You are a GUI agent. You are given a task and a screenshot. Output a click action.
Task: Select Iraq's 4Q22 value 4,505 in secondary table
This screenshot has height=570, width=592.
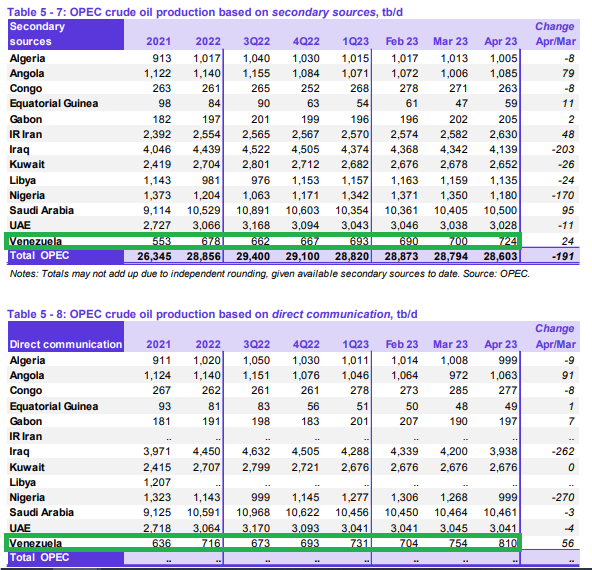[x=305, y=150]
